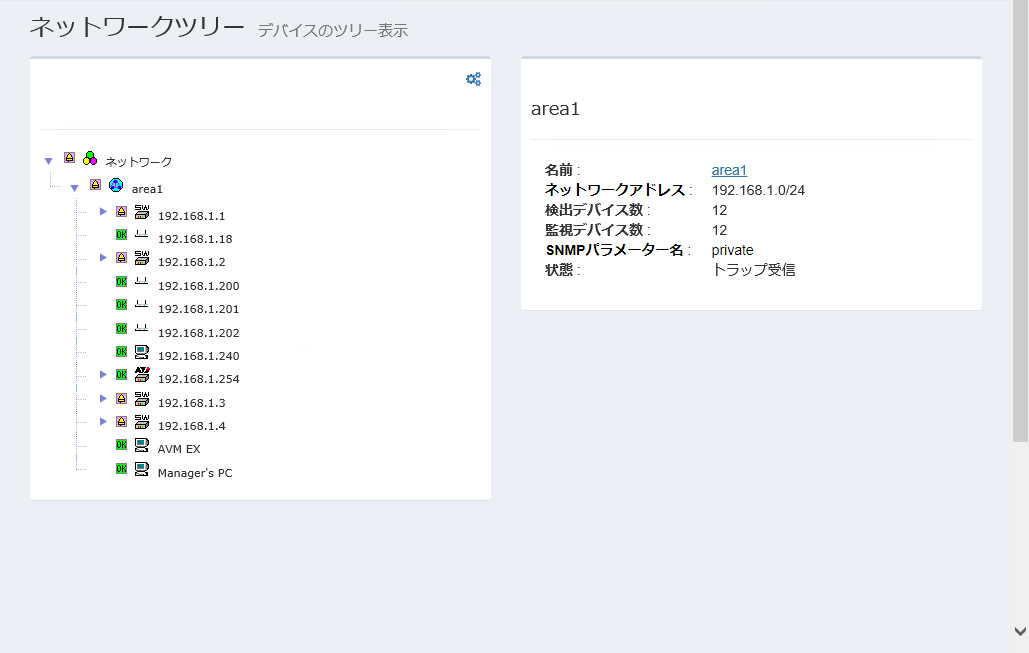
Task: Collapse the ネットワーク root node
Action: 48,161
